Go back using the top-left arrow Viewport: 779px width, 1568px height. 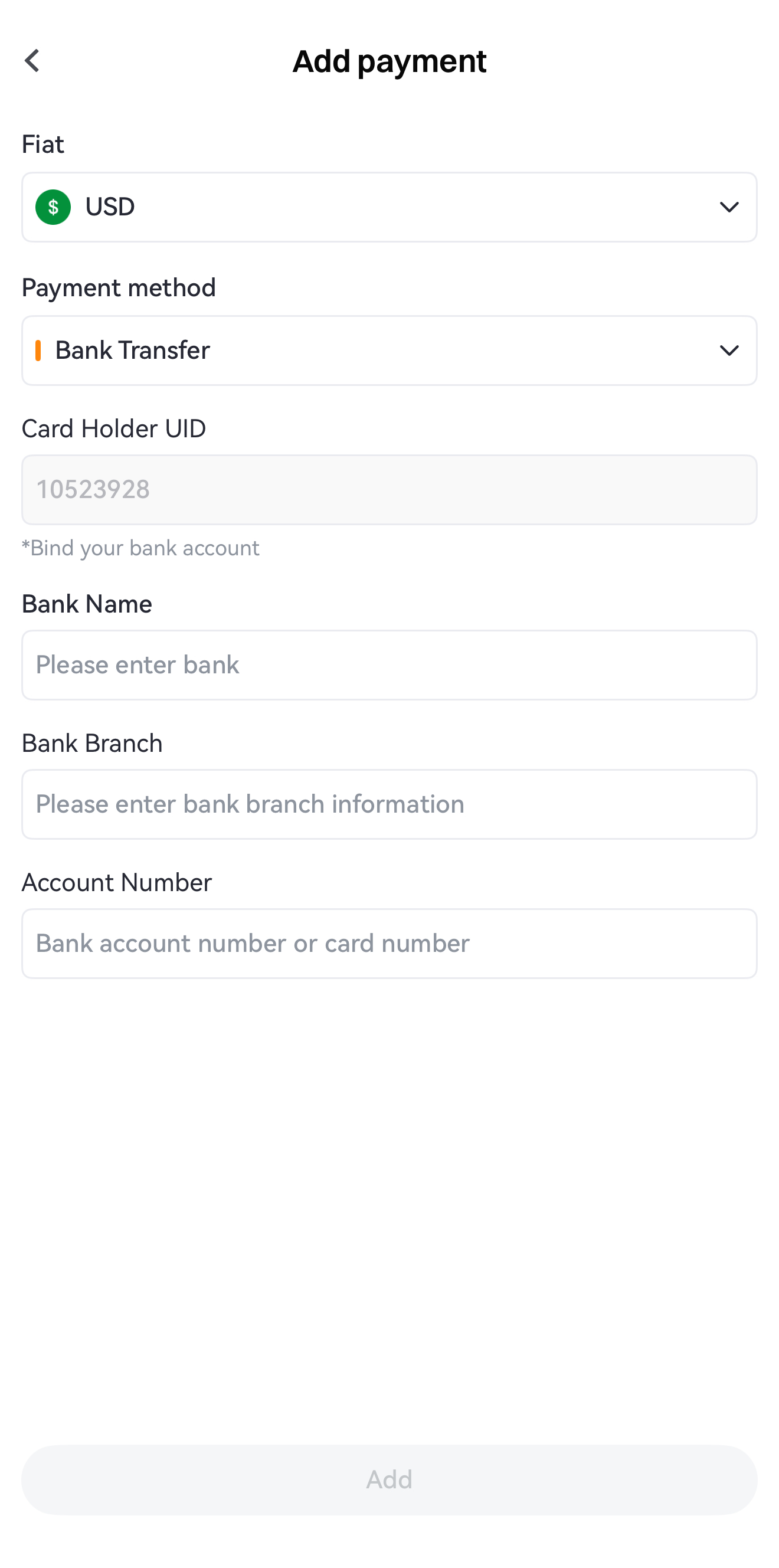coord(32,61)
